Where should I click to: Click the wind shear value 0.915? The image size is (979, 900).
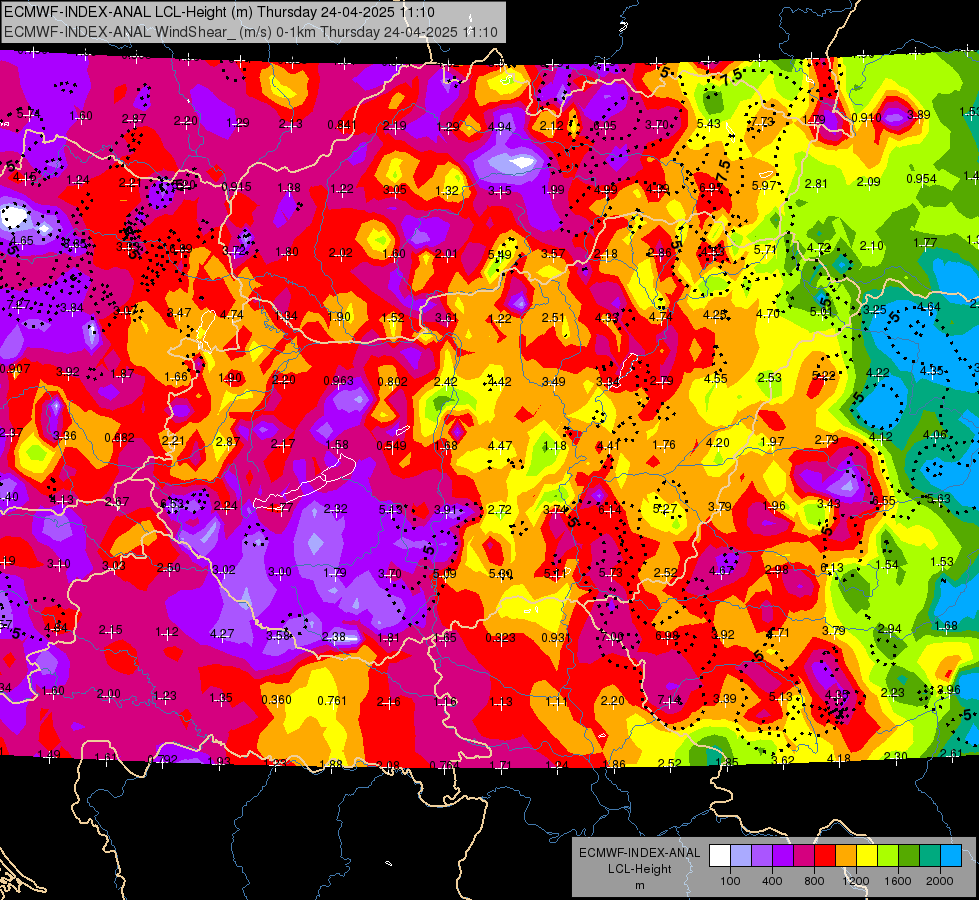tap(237, 187)
